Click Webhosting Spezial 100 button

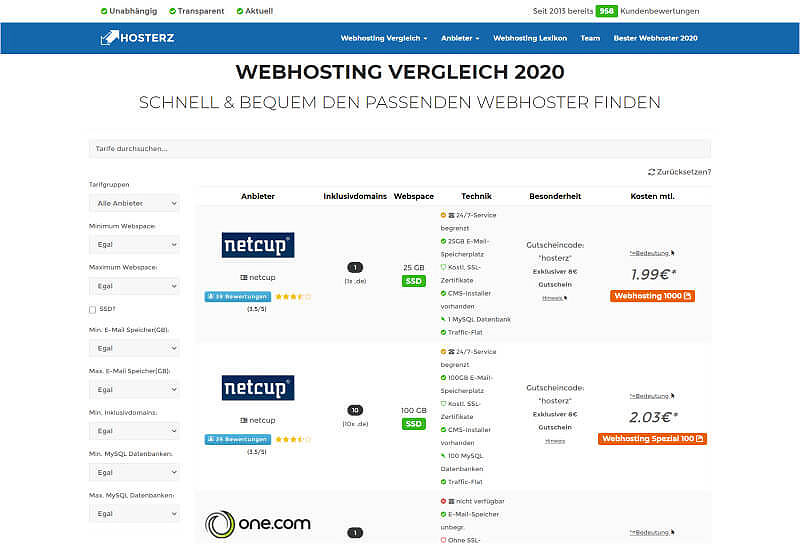tap(652, 438)
